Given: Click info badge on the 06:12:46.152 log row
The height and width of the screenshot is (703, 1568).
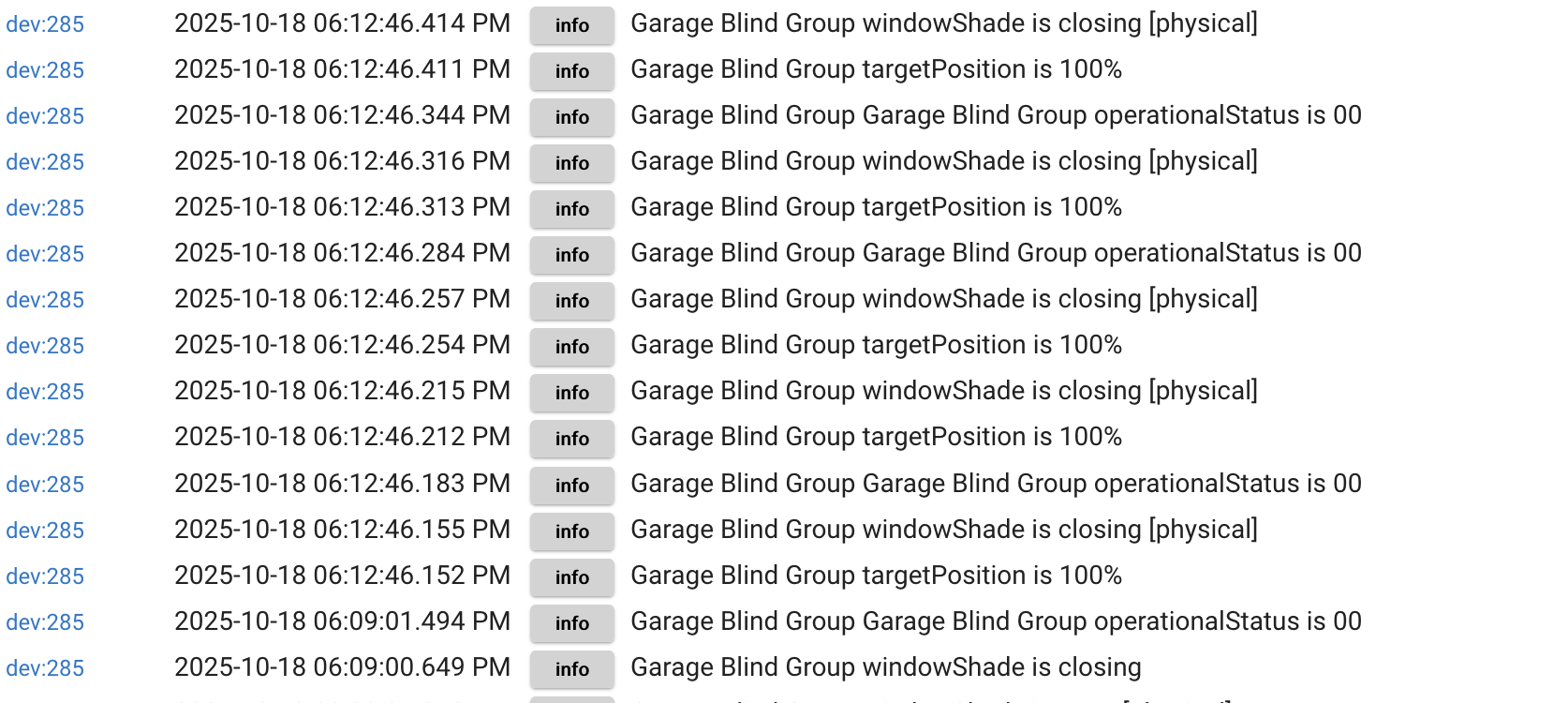Looking at the screenshot, I should 571,577.
